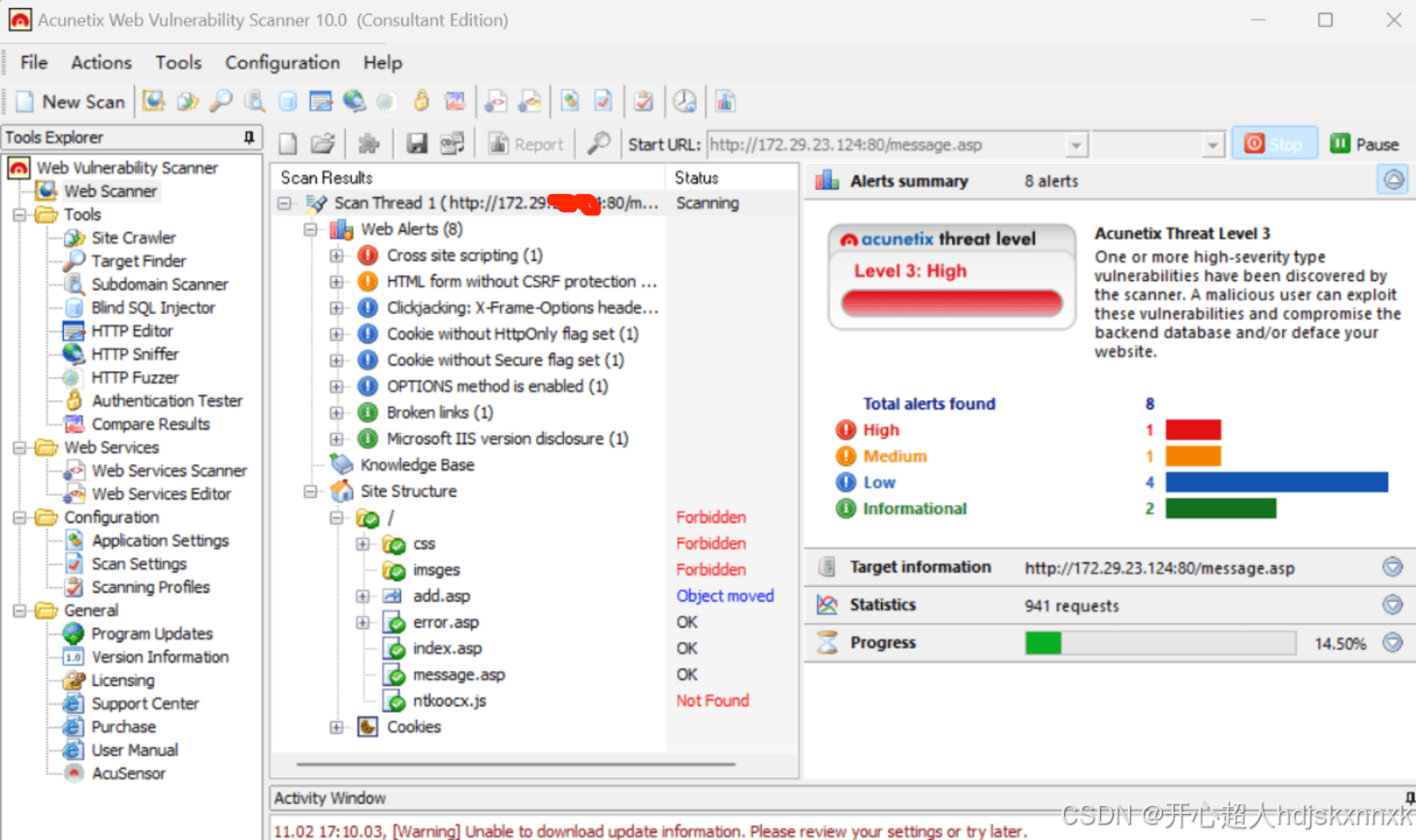The height and width of the screenshot is (840, 1416).
Task: Open HTTP Editor toolbar icon
Action: click(321, 101)
